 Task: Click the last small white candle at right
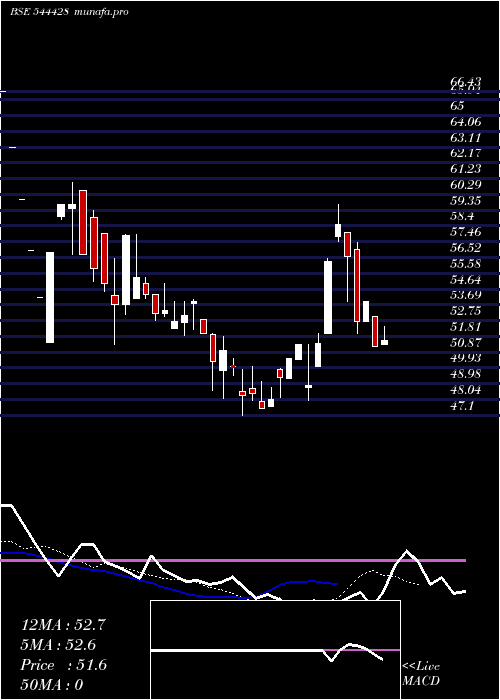click(384, 342)
